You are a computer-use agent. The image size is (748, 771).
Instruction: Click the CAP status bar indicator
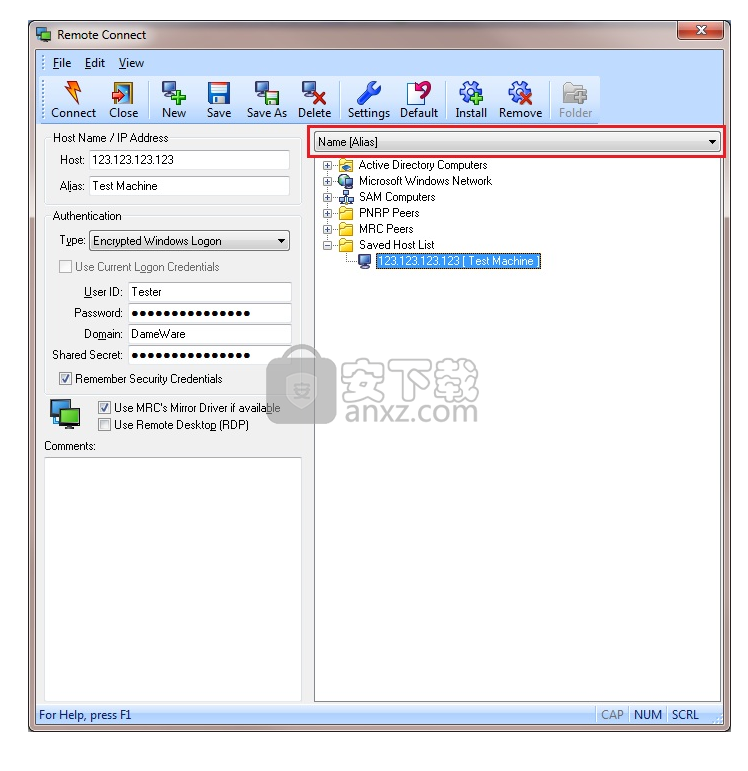point(612,714)
